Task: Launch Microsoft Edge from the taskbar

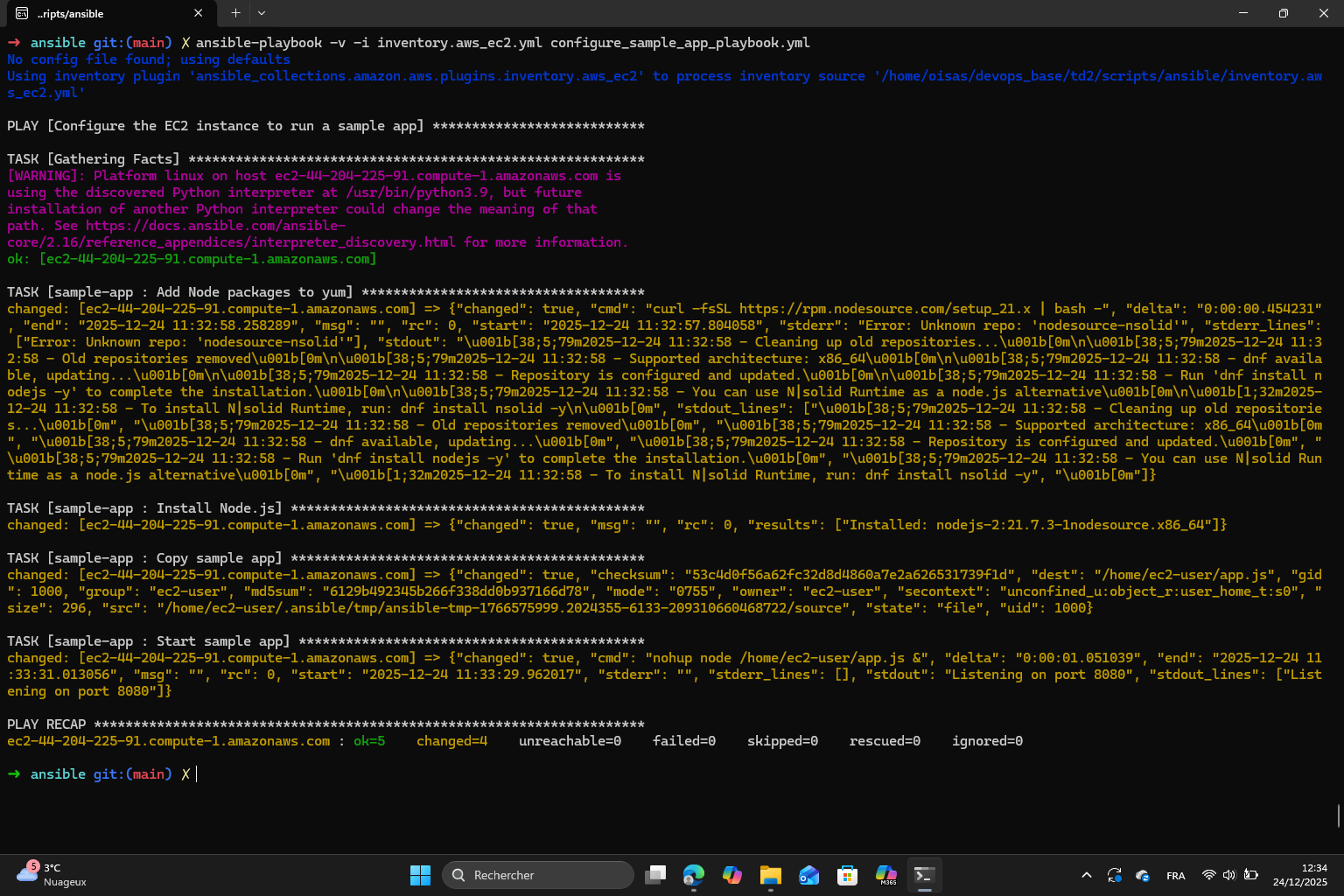Action: pyautogui.click(x=694, y=874)
